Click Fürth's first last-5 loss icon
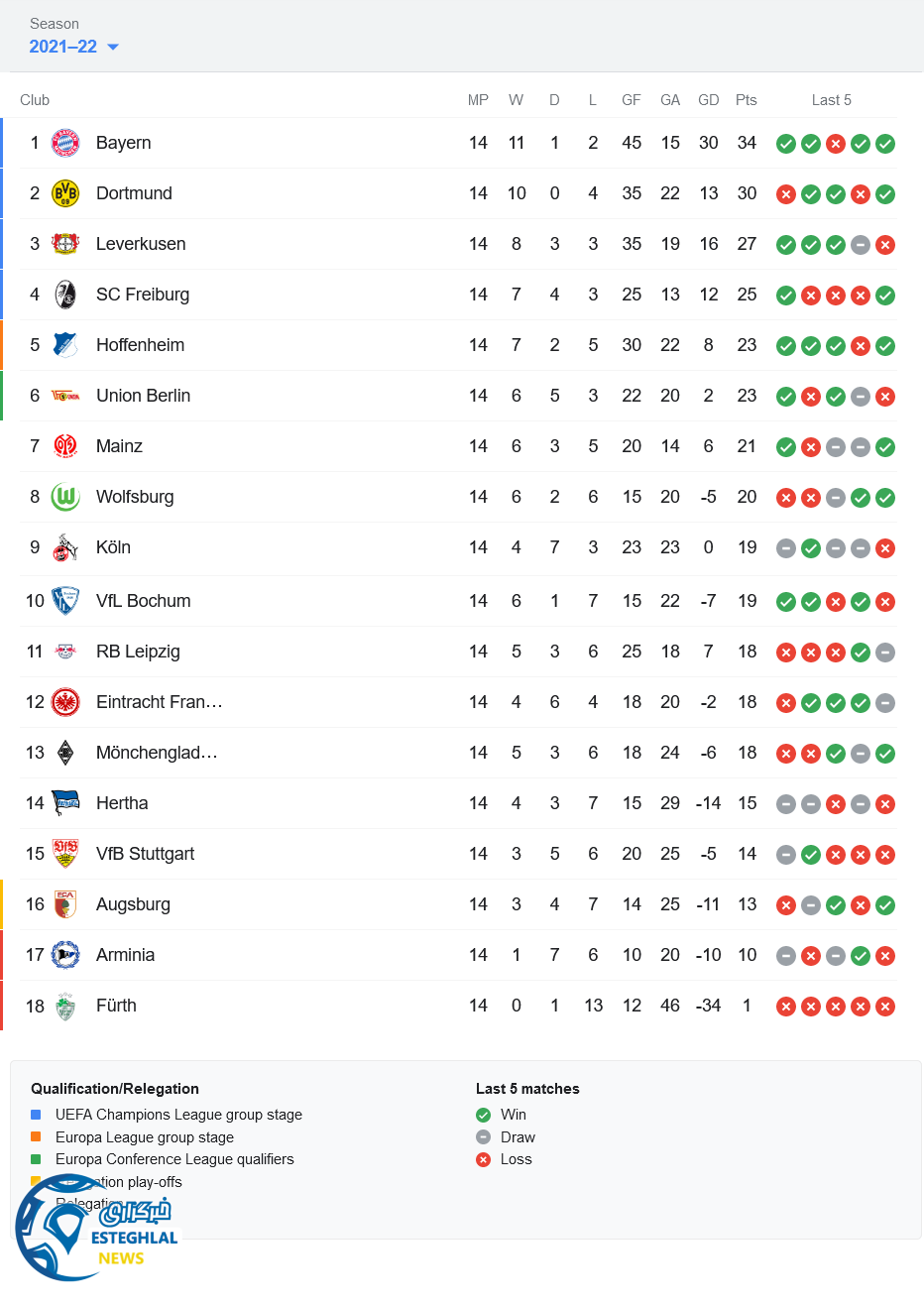This screenshot has height=1308, width=924. [786, 1007]
